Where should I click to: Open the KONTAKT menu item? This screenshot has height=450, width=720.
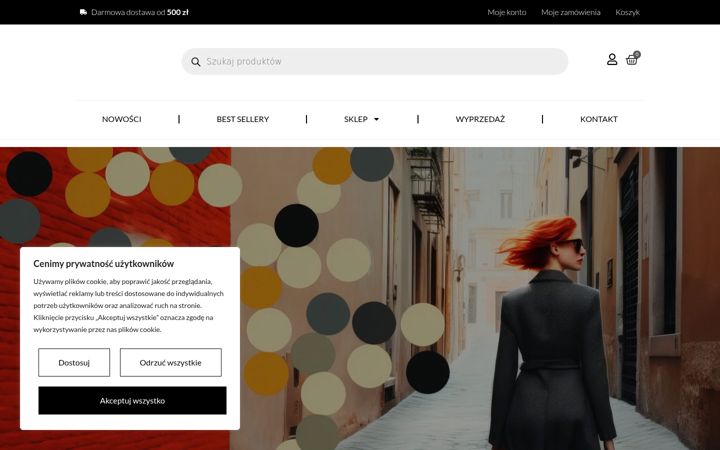click(x=599, y=119)
